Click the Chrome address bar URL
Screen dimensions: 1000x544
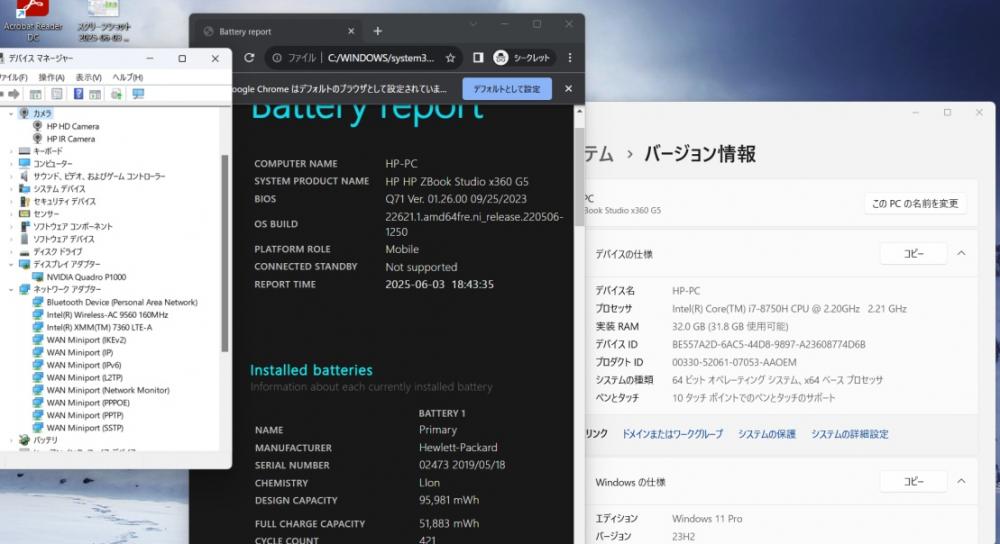click(381, 58)
